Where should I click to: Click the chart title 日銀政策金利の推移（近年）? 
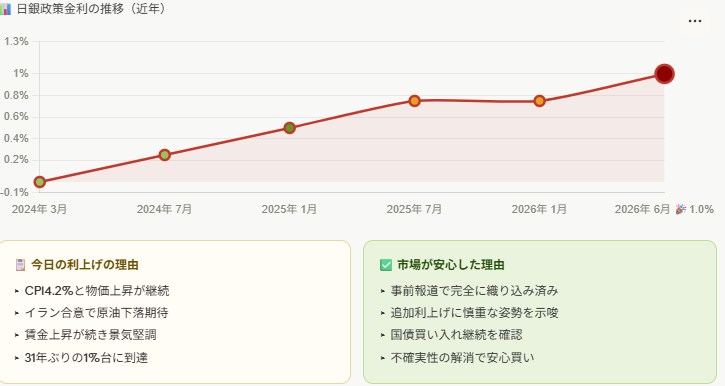(92, 9)
